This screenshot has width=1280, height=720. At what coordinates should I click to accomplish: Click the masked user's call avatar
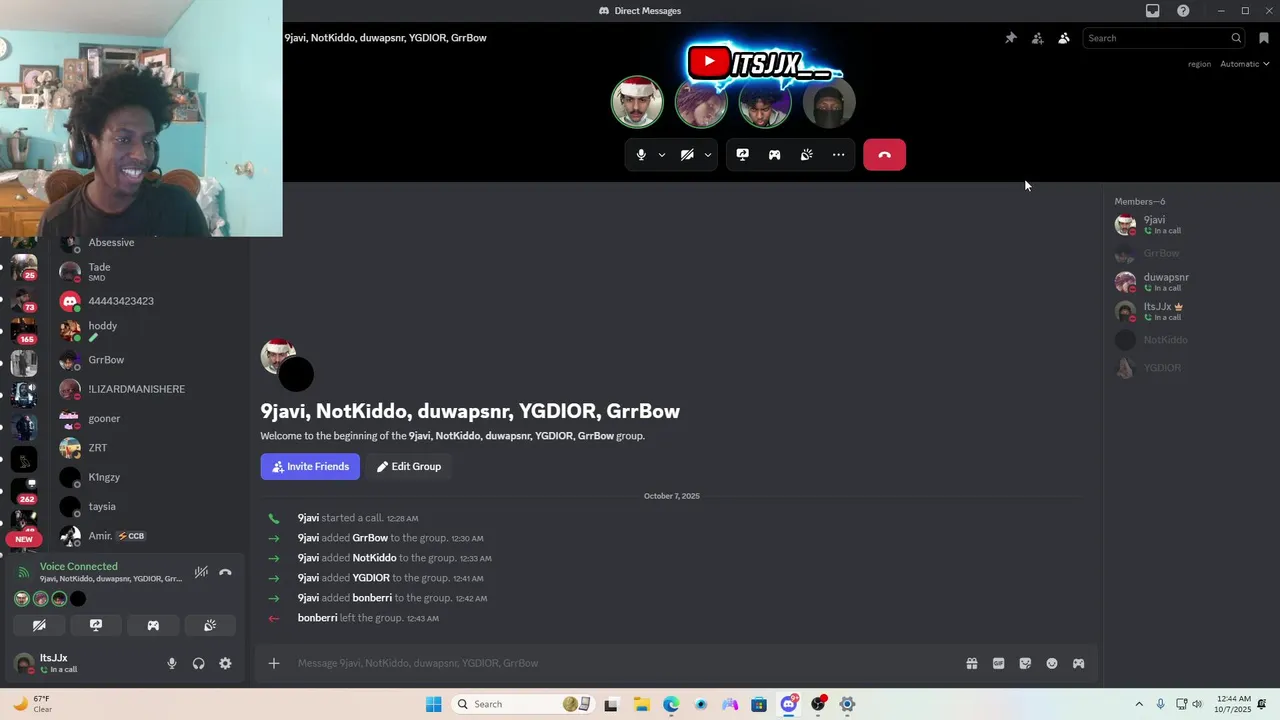click(x=829, y=102)
